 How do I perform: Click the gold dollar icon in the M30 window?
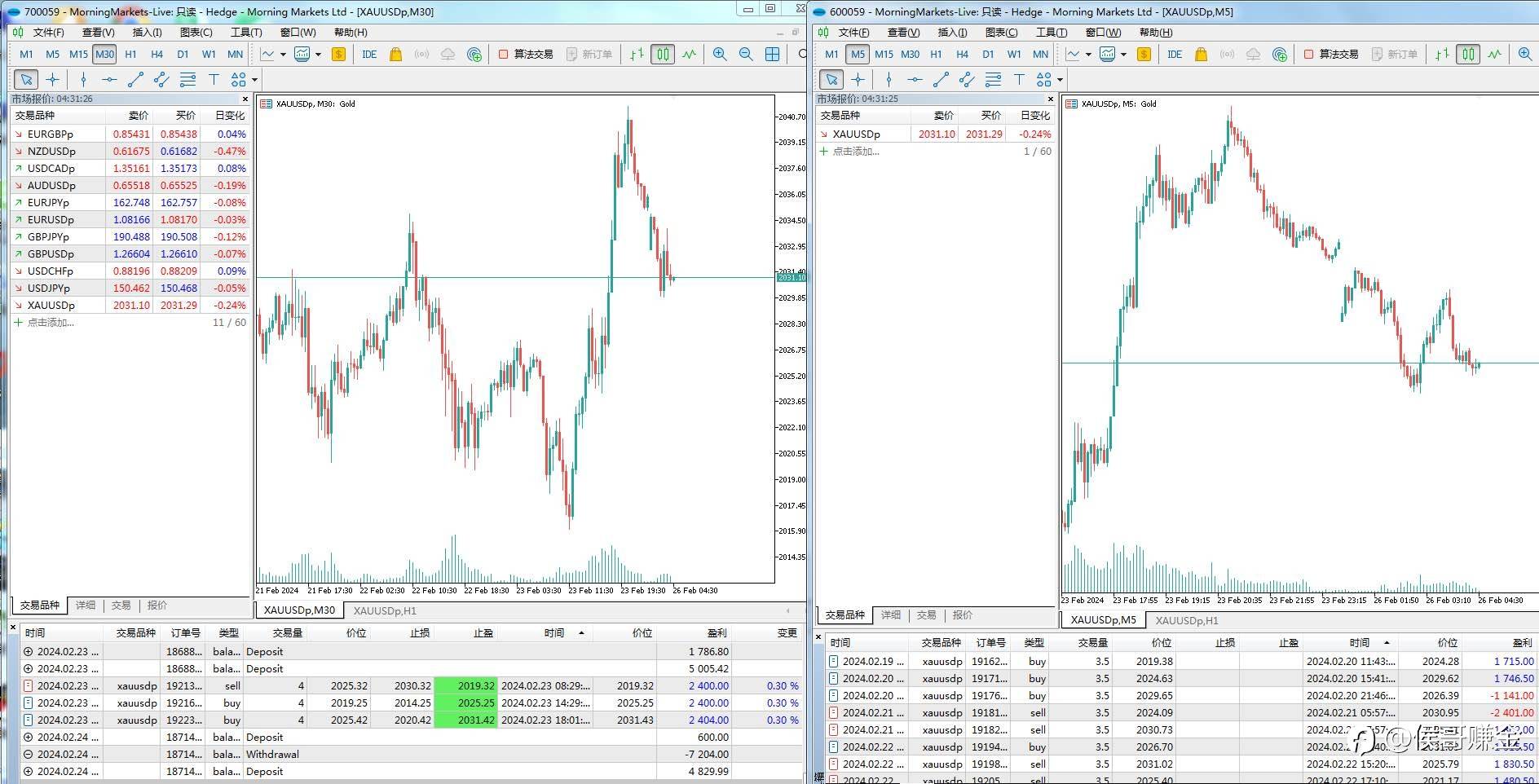point(338,54)
